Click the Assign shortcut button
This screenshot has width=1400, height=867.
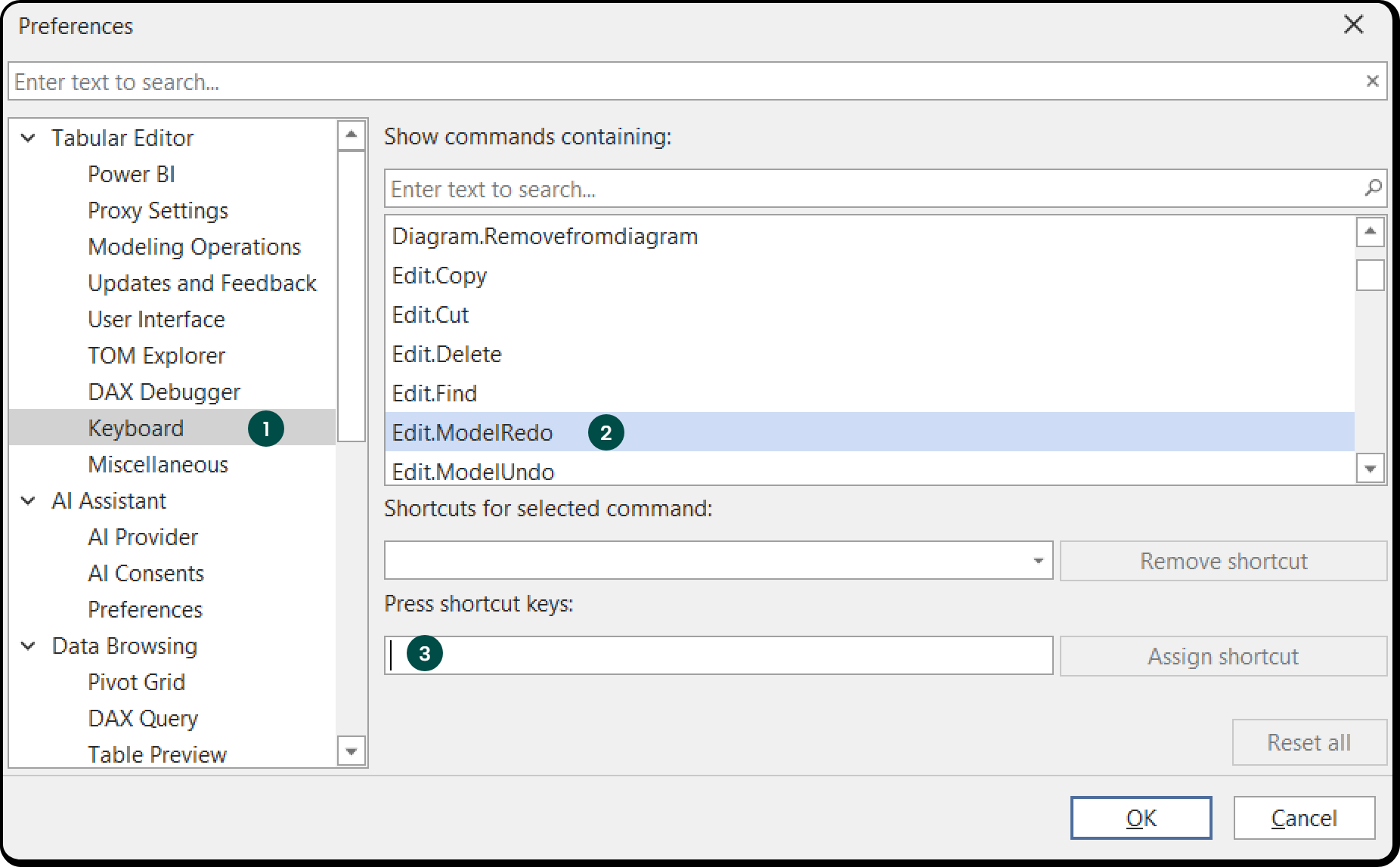[x=1223, y=656]
